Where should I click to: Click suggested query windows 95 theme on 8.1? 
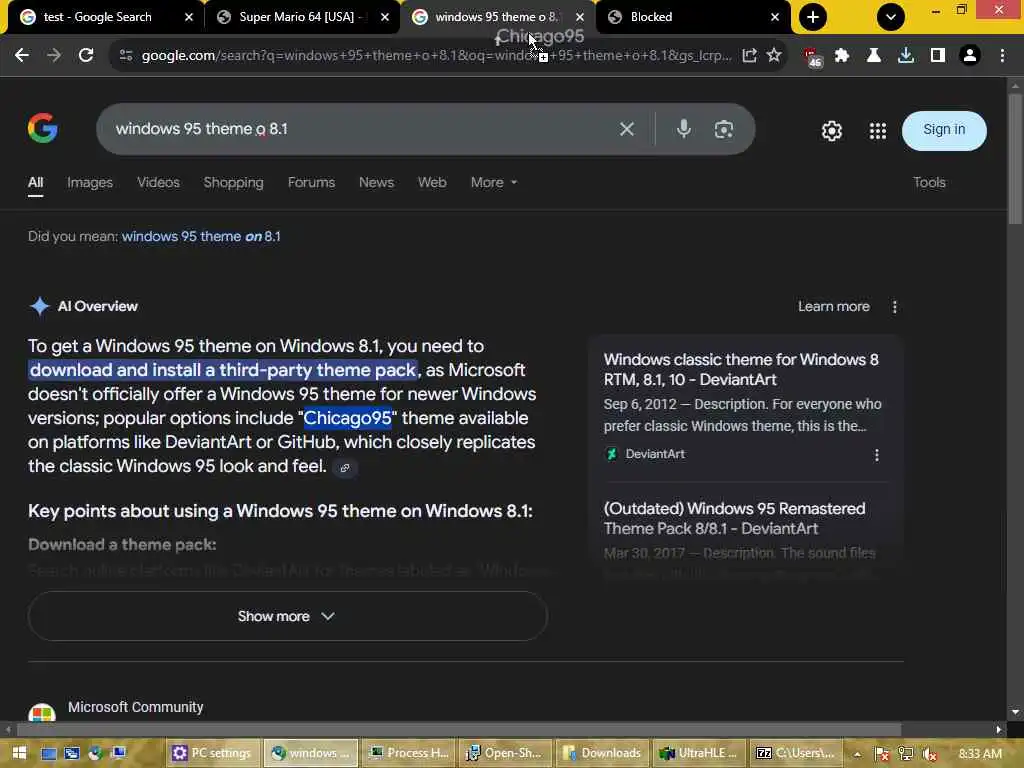click(201, 236)
